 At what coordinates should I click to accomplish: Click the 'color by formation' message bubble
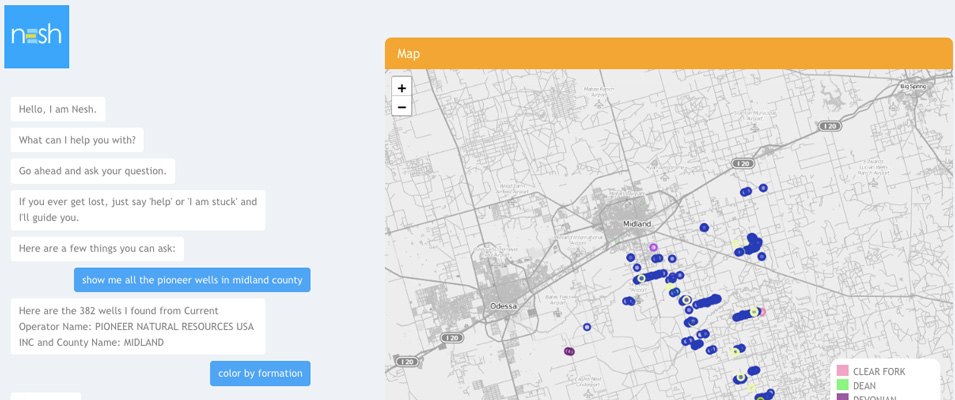260,373
